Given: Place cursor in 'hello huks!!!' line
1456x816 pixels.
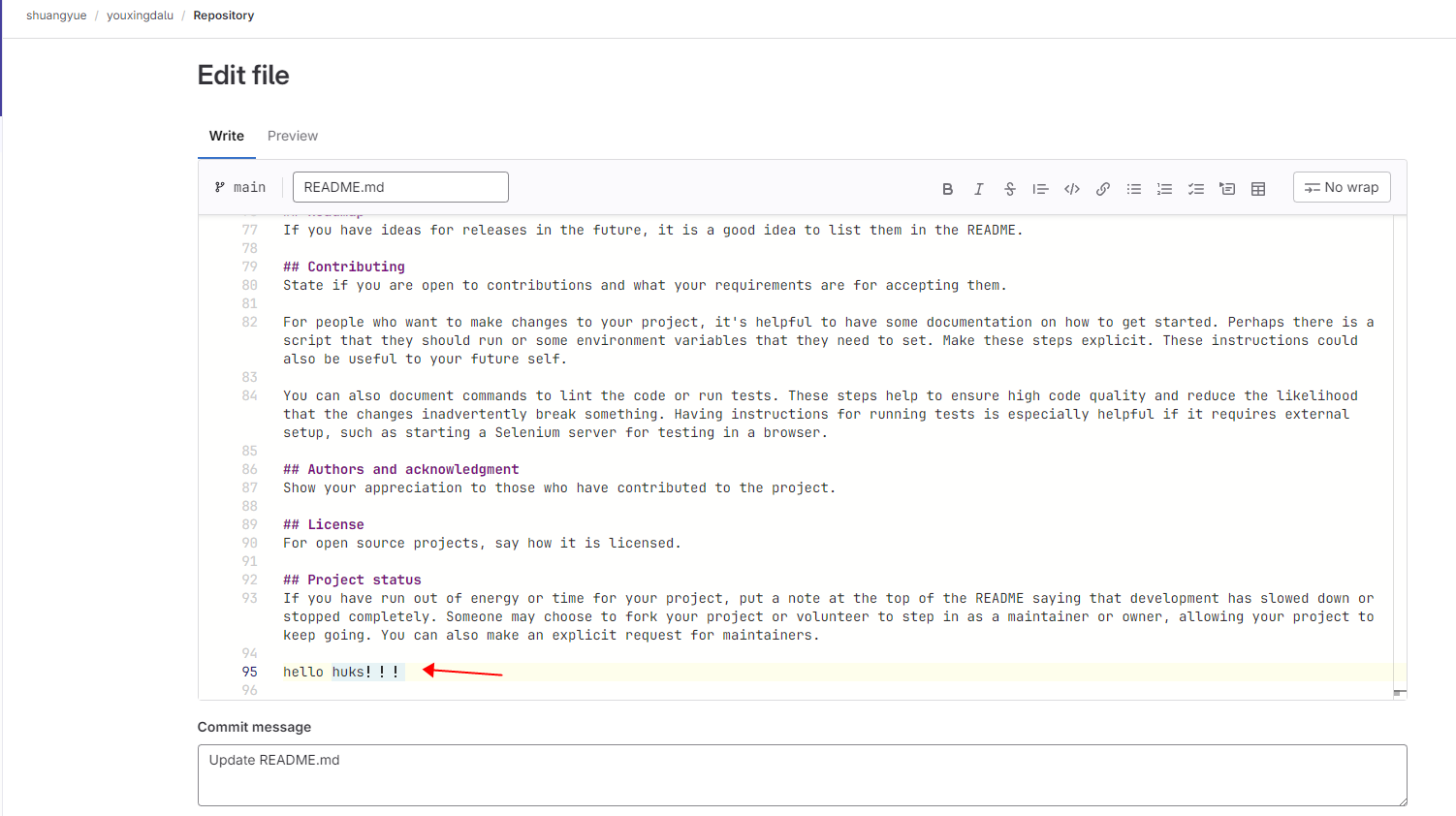Looking at the screenshot, I should pos(342,672).
